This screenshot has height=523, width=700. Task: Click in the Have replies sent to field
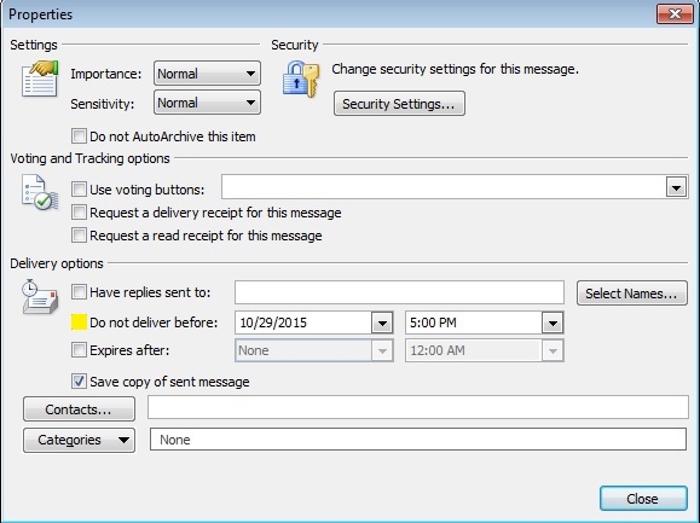[399, 293]
